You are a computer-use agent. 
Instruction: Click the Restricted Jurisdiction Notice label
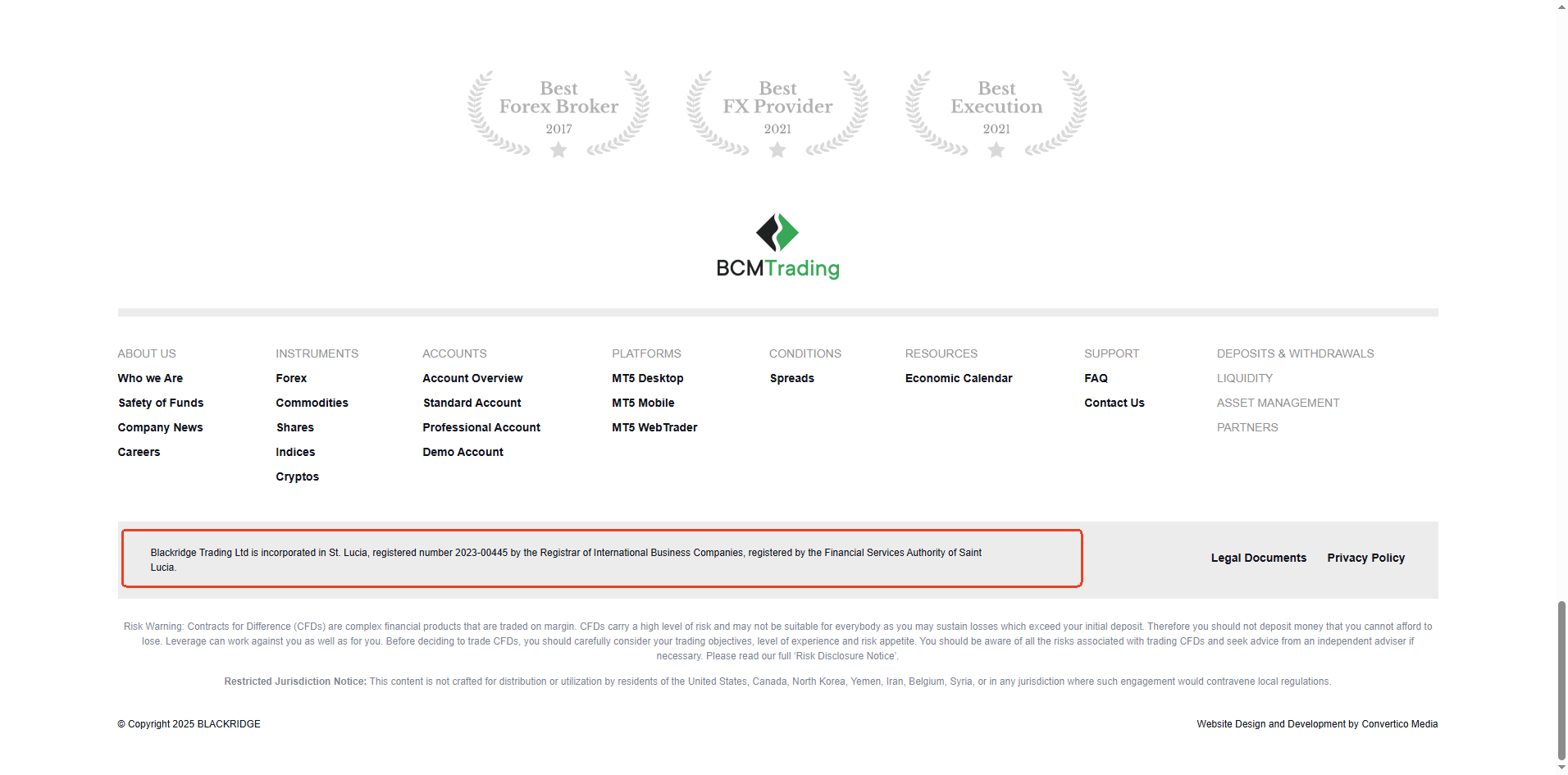pyautogui.click(x=295, y=682)
